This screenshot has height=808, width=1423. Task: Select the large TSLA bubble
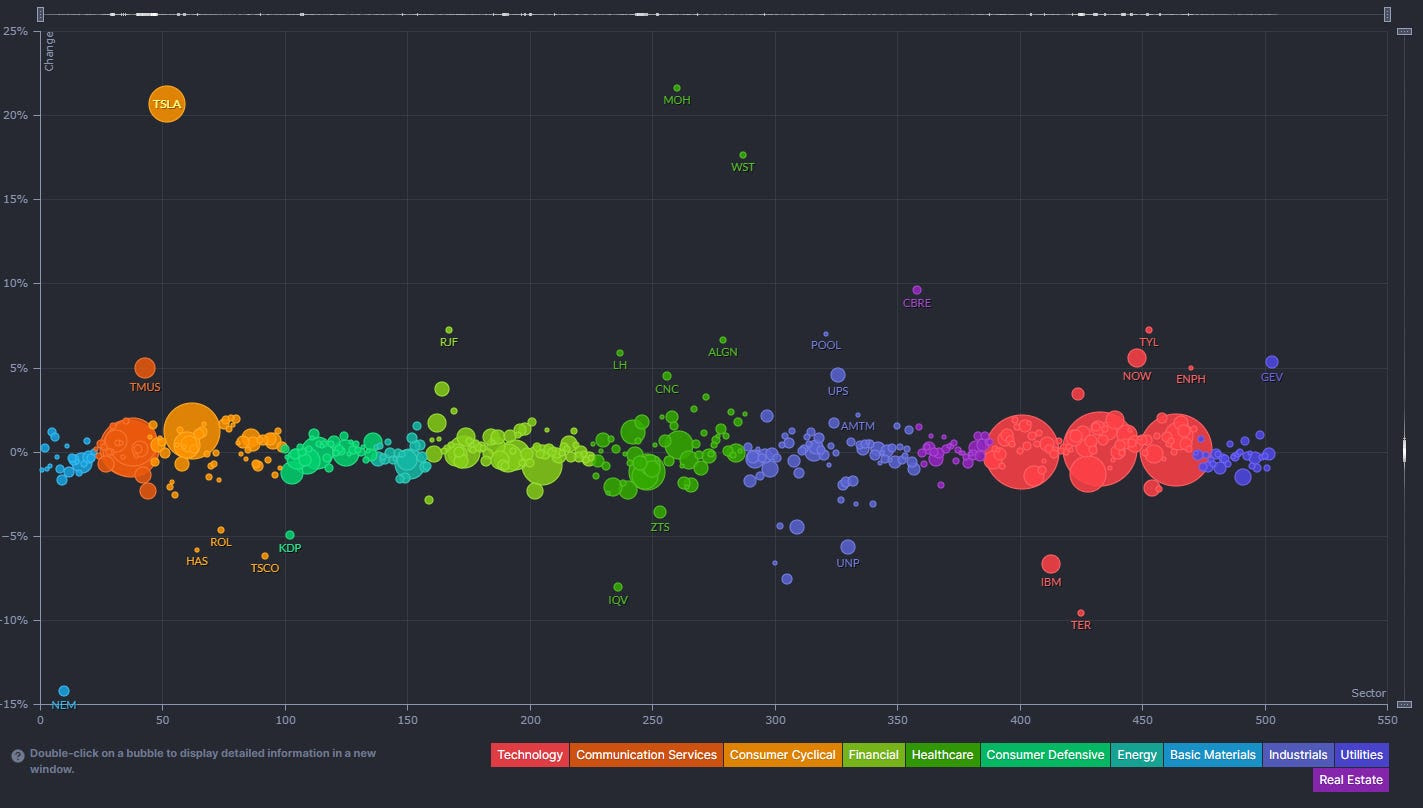coord(167,104)
